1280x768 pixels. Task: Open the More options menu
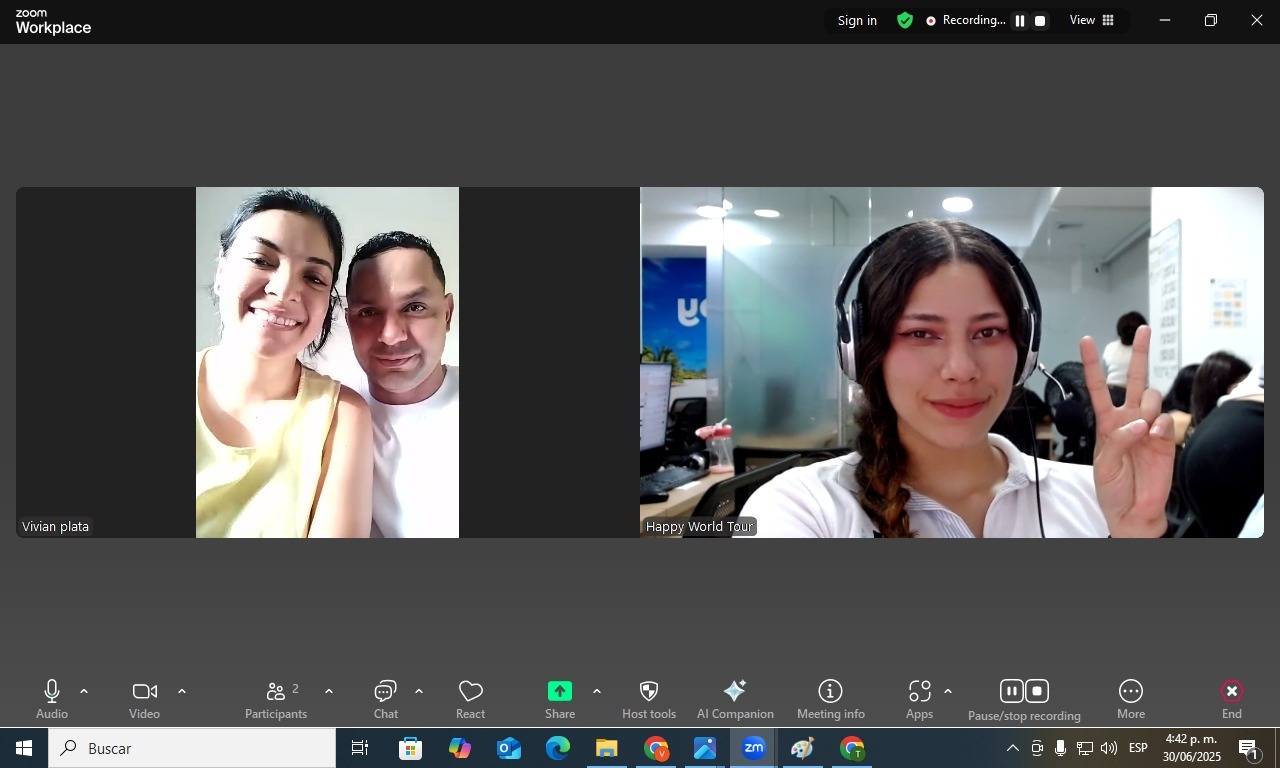1131,699
